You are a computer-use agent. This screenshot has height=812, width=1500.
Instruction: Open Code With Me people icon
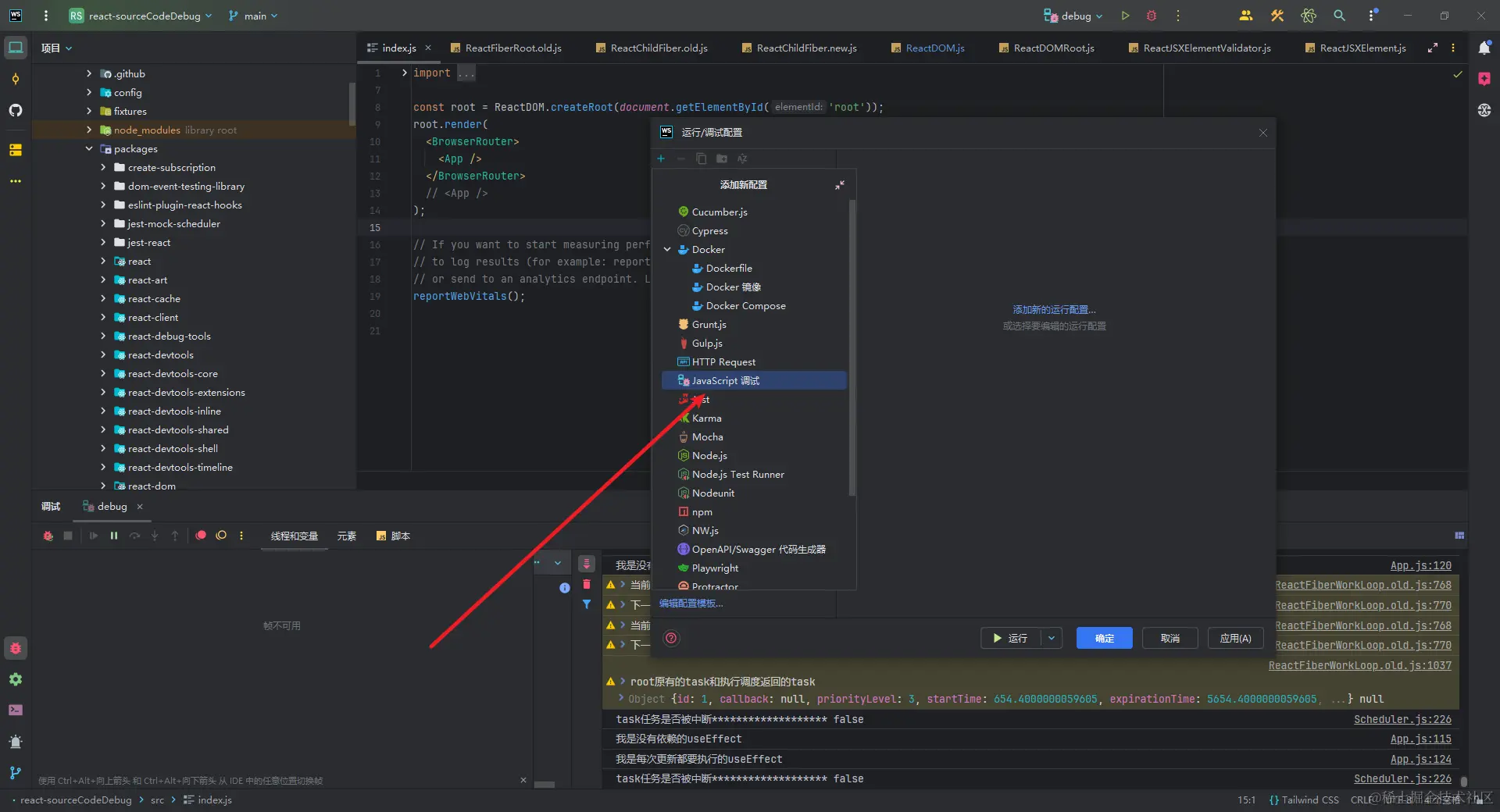pyautogui.click(x=1246, y=16)
